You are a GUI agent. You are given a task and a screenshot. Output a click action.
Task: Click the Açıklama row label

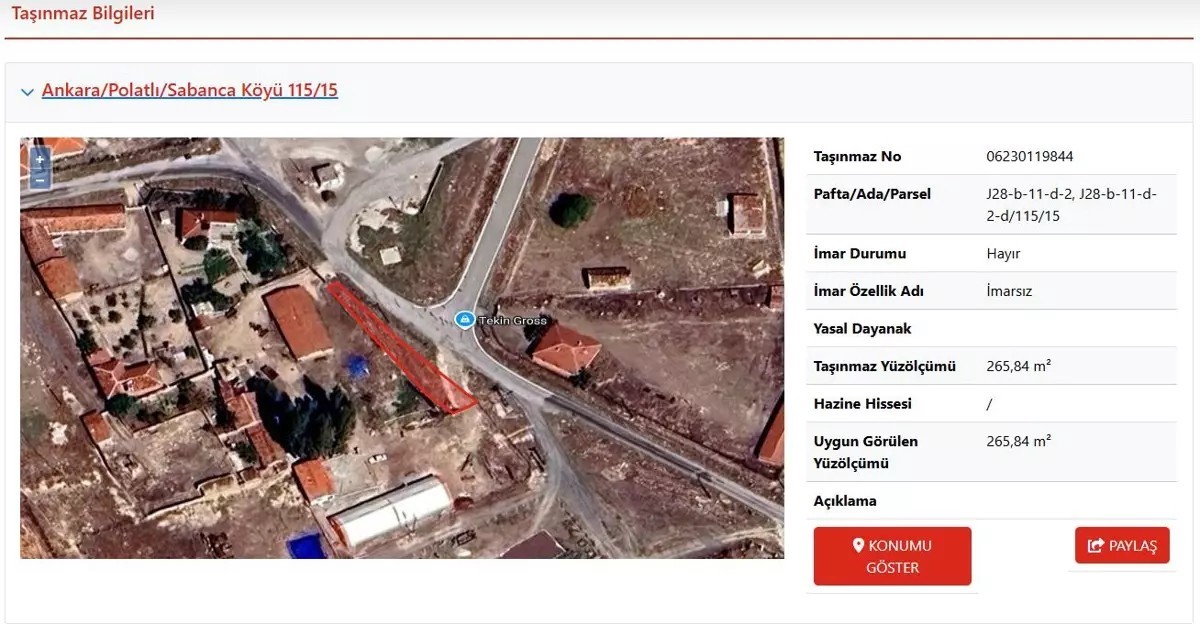click(x=846, y=501)
